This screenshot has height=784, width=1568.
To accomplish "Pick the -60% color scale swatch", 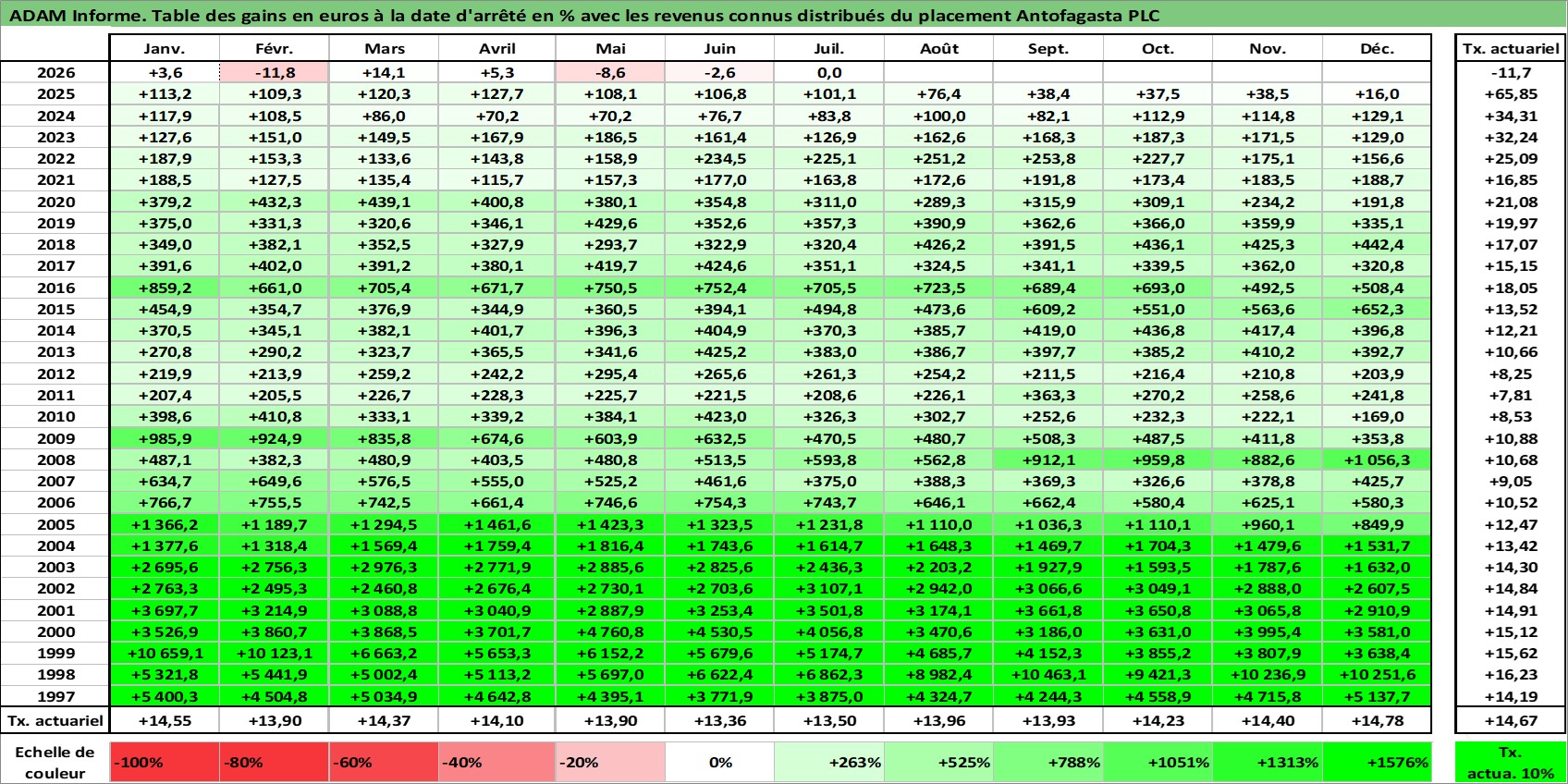I will 384,762.
